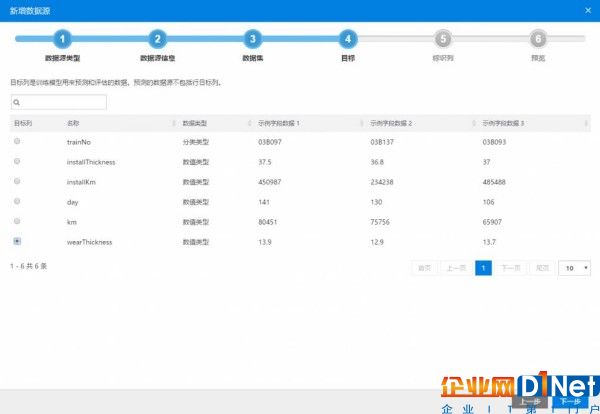Click the blue next-step button
This screenshot has height=414, width=600.
[571, 401]
